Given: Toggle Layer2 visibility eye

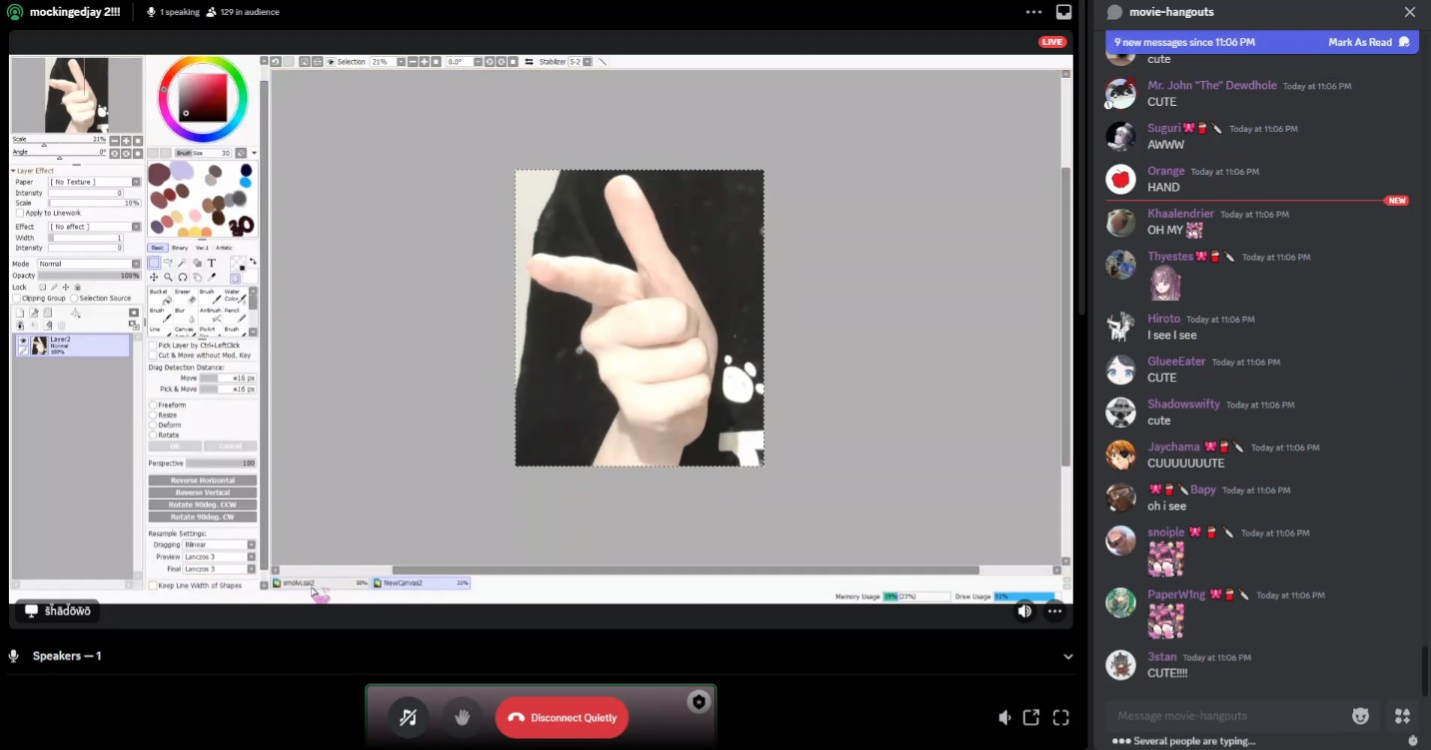Looking at the screenshot, I should 23,341.
